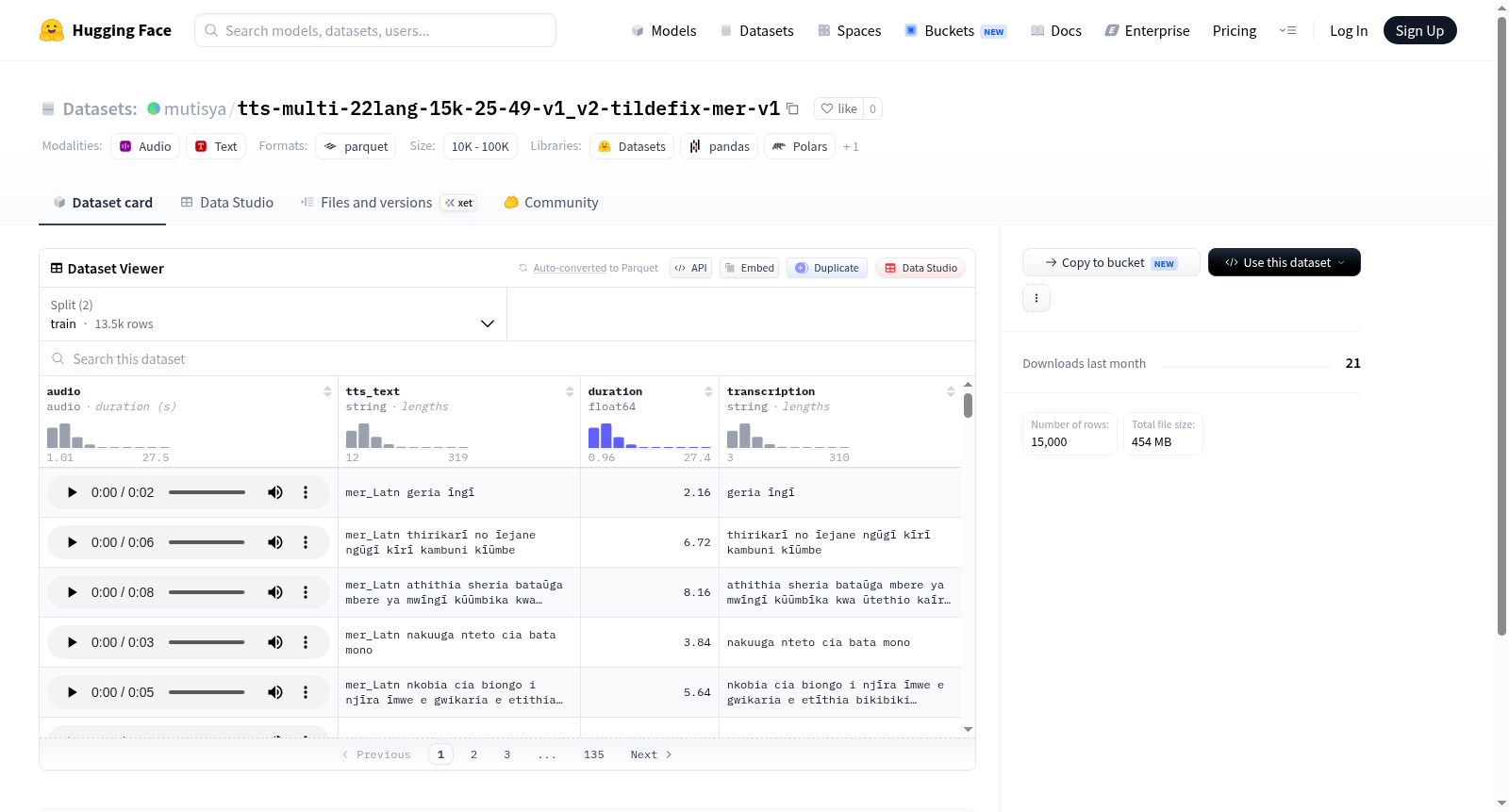Open more options for the 0:02 audio
This screenshot has height=812, width=1509.
[x=306, y=492]
